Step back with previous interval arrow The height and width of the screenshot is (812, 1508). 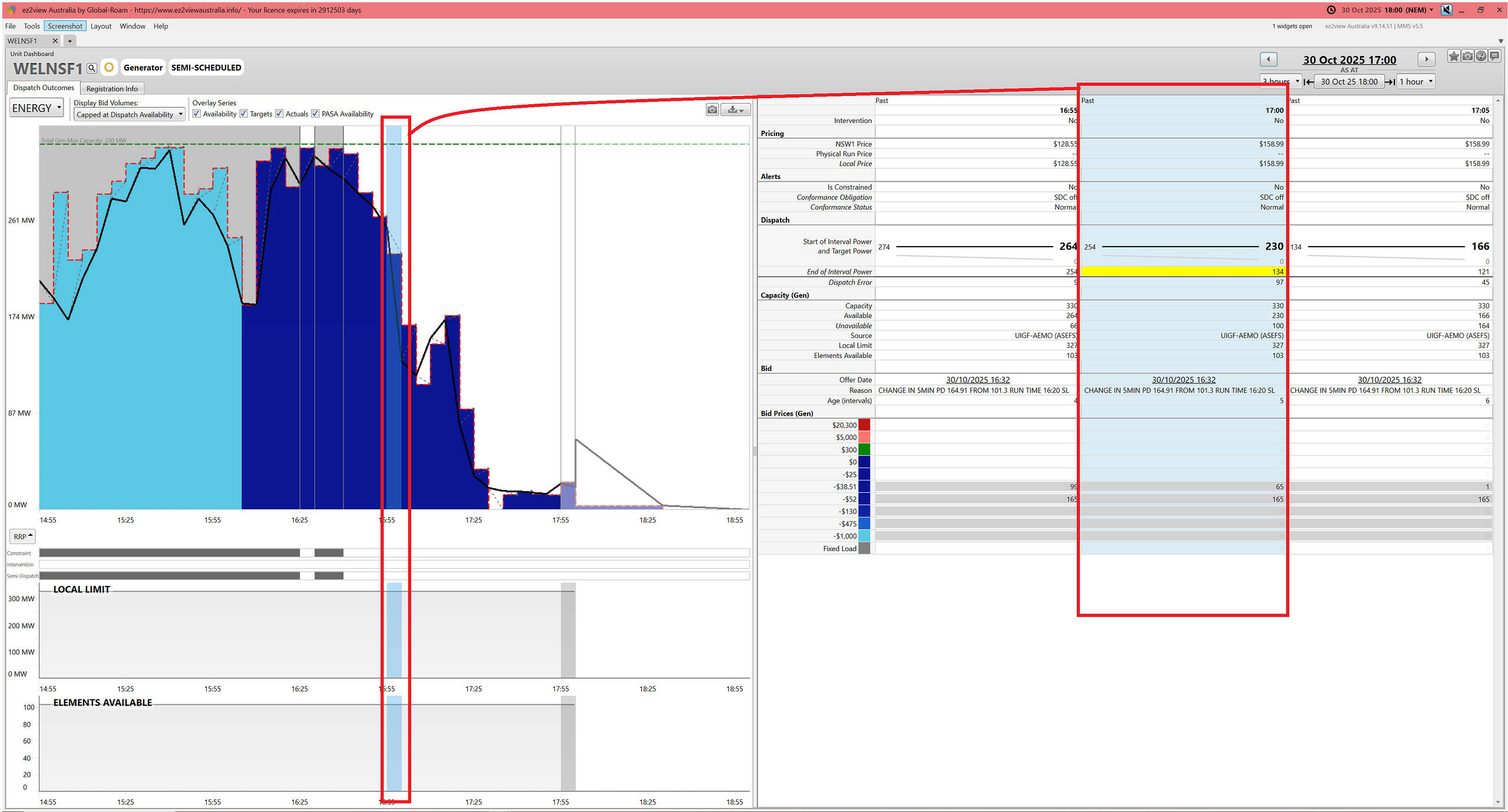tap(1268, 59)
